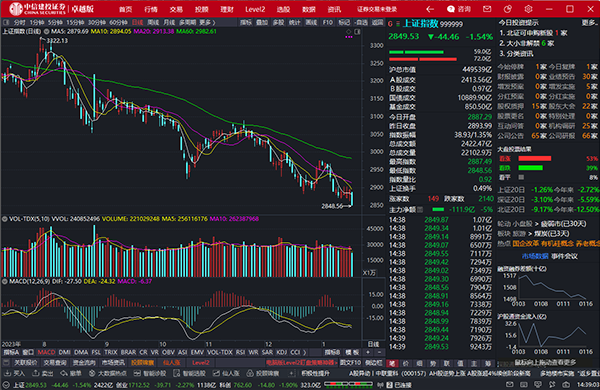Viewport: 600px width, 390px height.
Task: Click the panel toggle icon above price axis
Action: pos(357,32)
